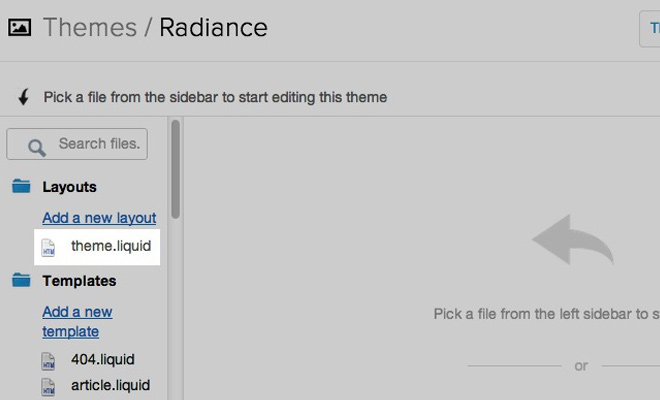660x400 pixels.
Task: Collapse the Layouts folder label
Action: 69,187
